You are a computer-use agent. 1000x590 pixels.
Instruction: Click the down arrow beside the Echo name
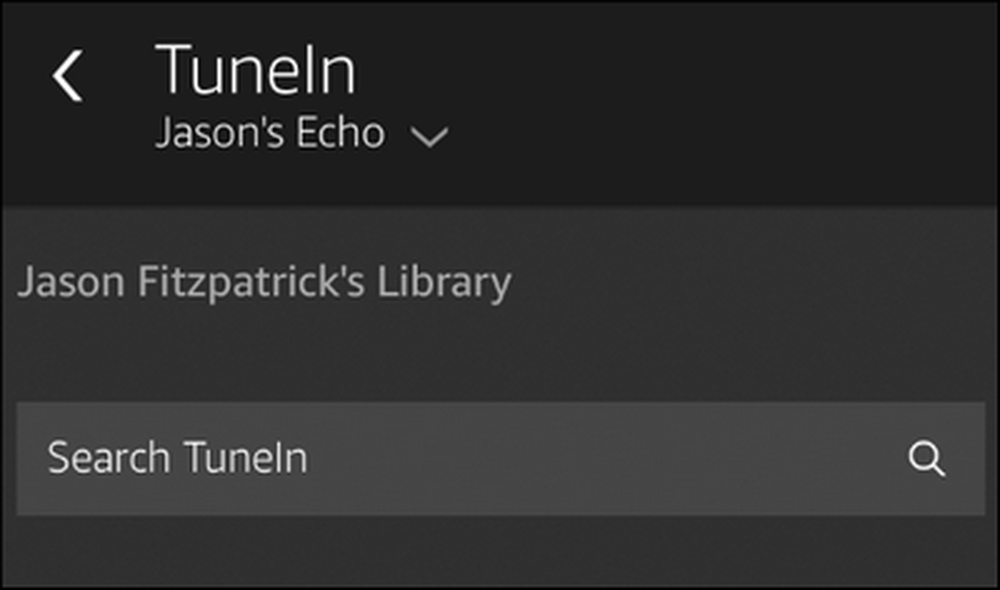tap(429, 136)
